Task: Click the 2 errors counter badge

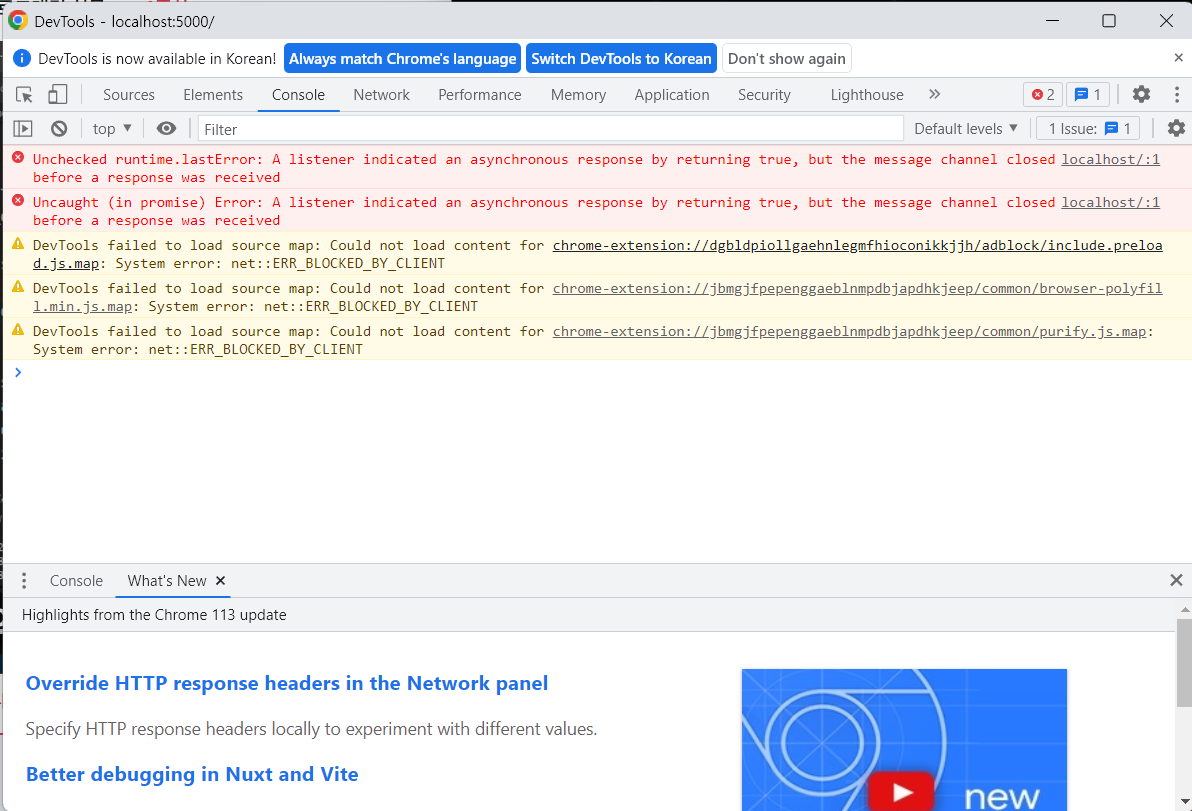Action: pyautogui.click(x=1043, y=94)
